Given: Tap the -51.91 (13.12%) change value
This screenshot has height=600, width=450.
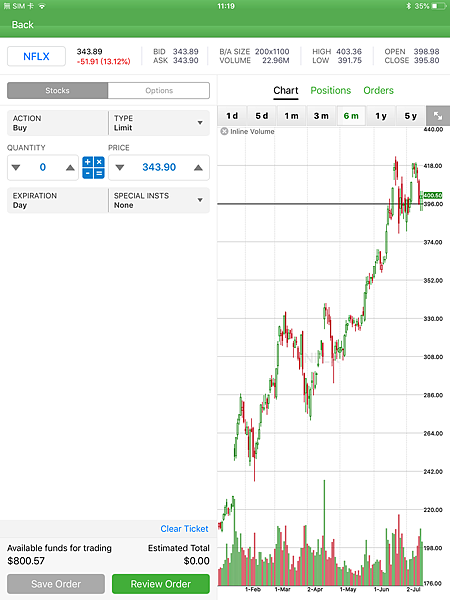Looking at the screenshot, I should (103, 61).
